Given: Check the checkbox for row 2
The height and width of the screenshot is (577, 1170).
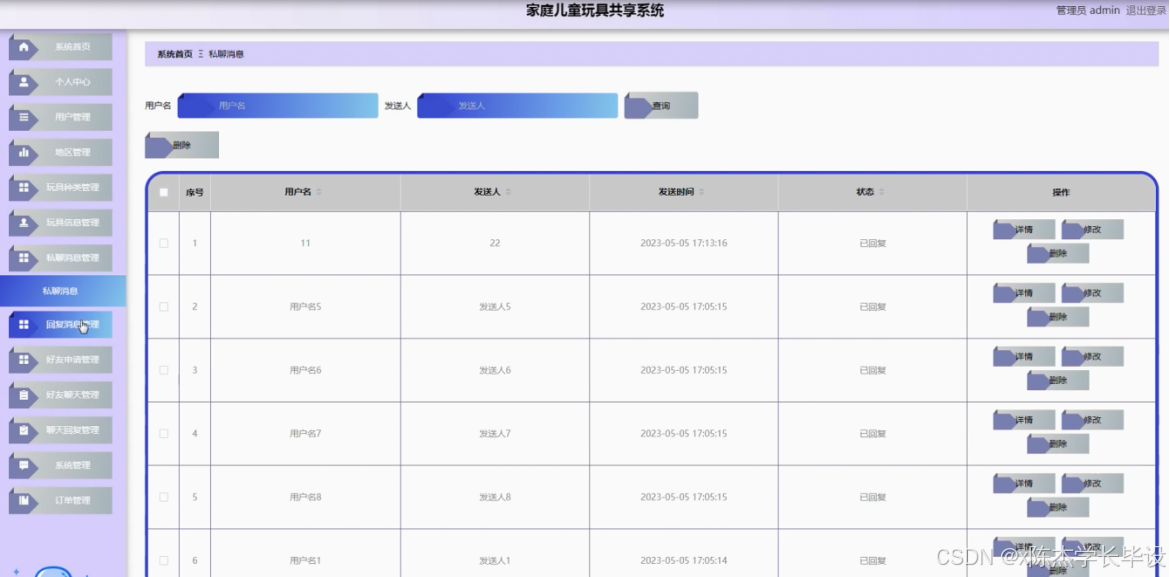Looking at the screenshot, I should (x=163, y=307).
